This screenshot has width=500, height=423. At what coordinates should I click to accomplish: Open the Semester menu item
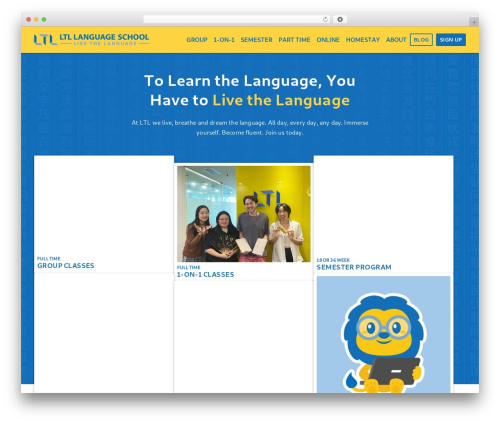pyautogui.click(x=256, y=40)
